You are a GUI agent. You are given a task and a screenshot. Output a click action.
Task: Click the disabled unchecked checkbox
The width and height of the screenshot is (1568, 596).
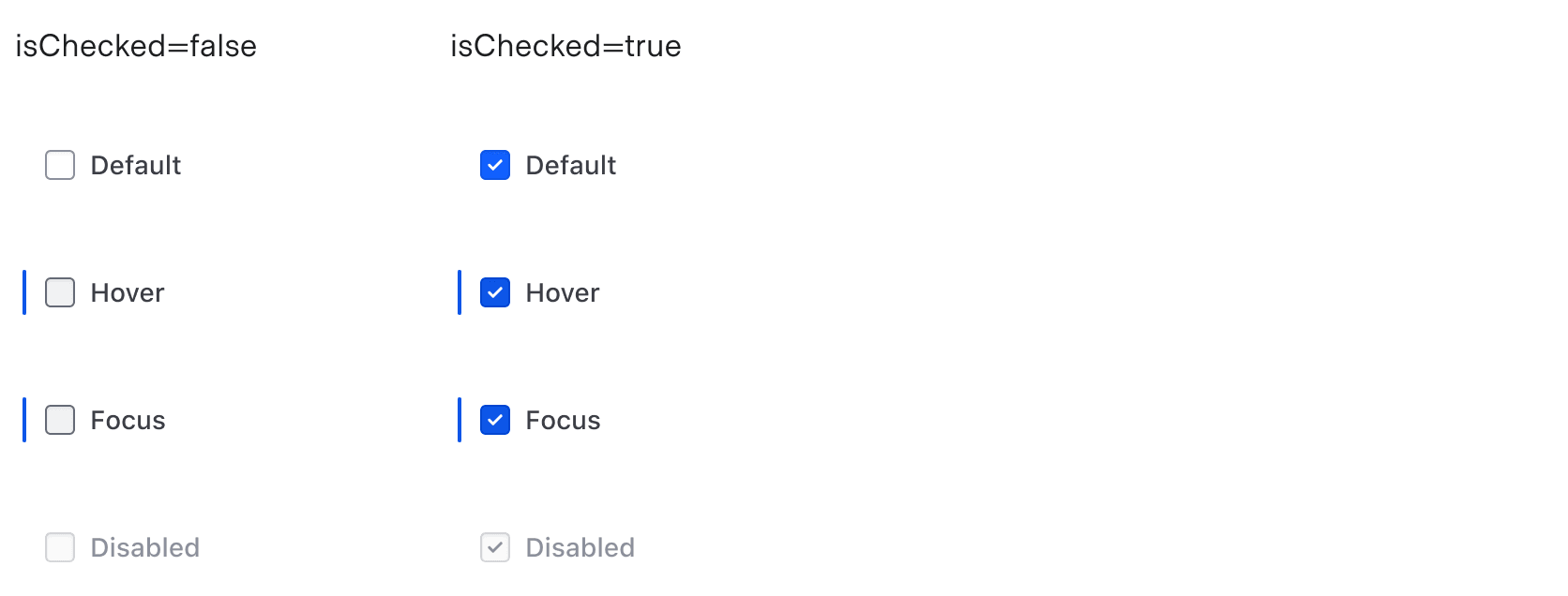tap(59, 547)
